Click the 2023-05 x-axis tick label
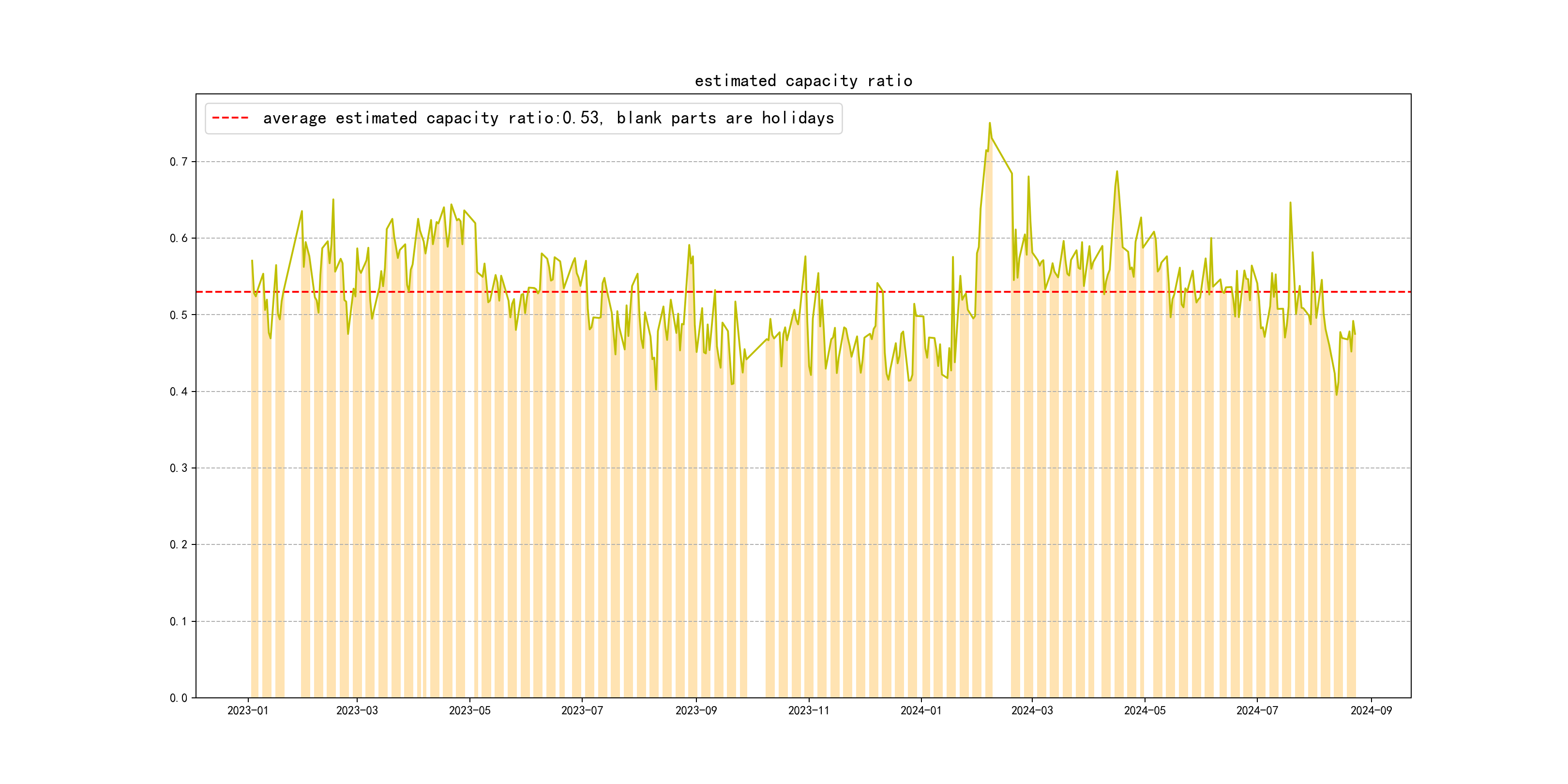 click(x=469, y=710)
